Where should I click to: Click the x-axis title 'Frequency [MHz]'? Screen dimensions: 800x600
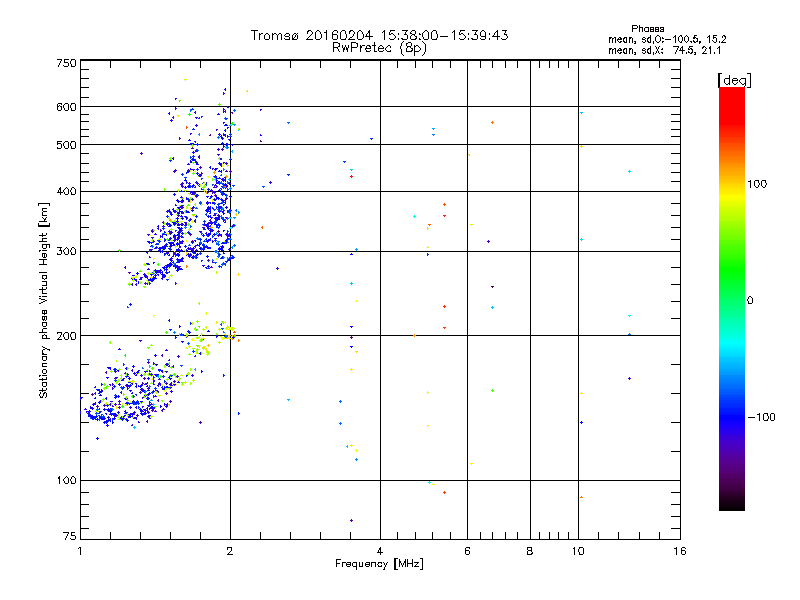(379, 564)
